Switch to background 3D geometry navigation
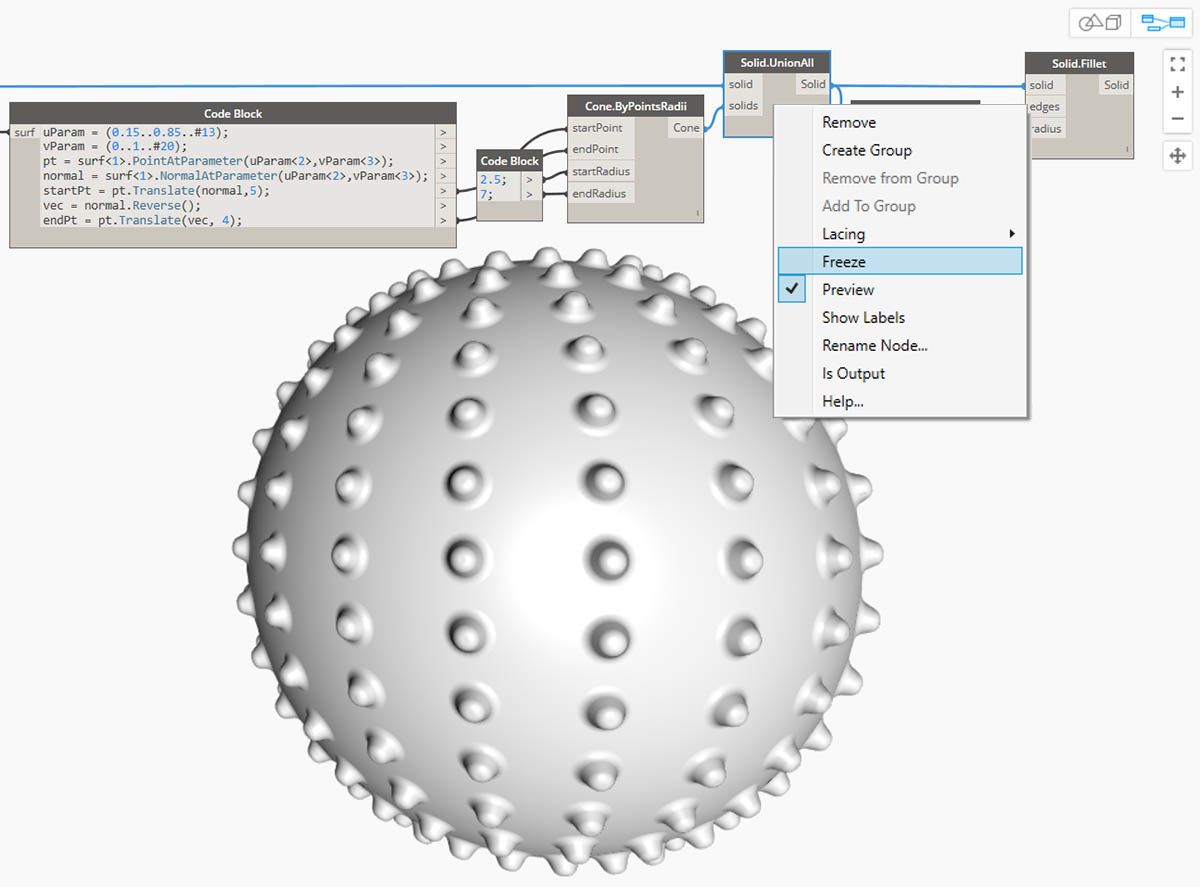 tap(1100, 23)
